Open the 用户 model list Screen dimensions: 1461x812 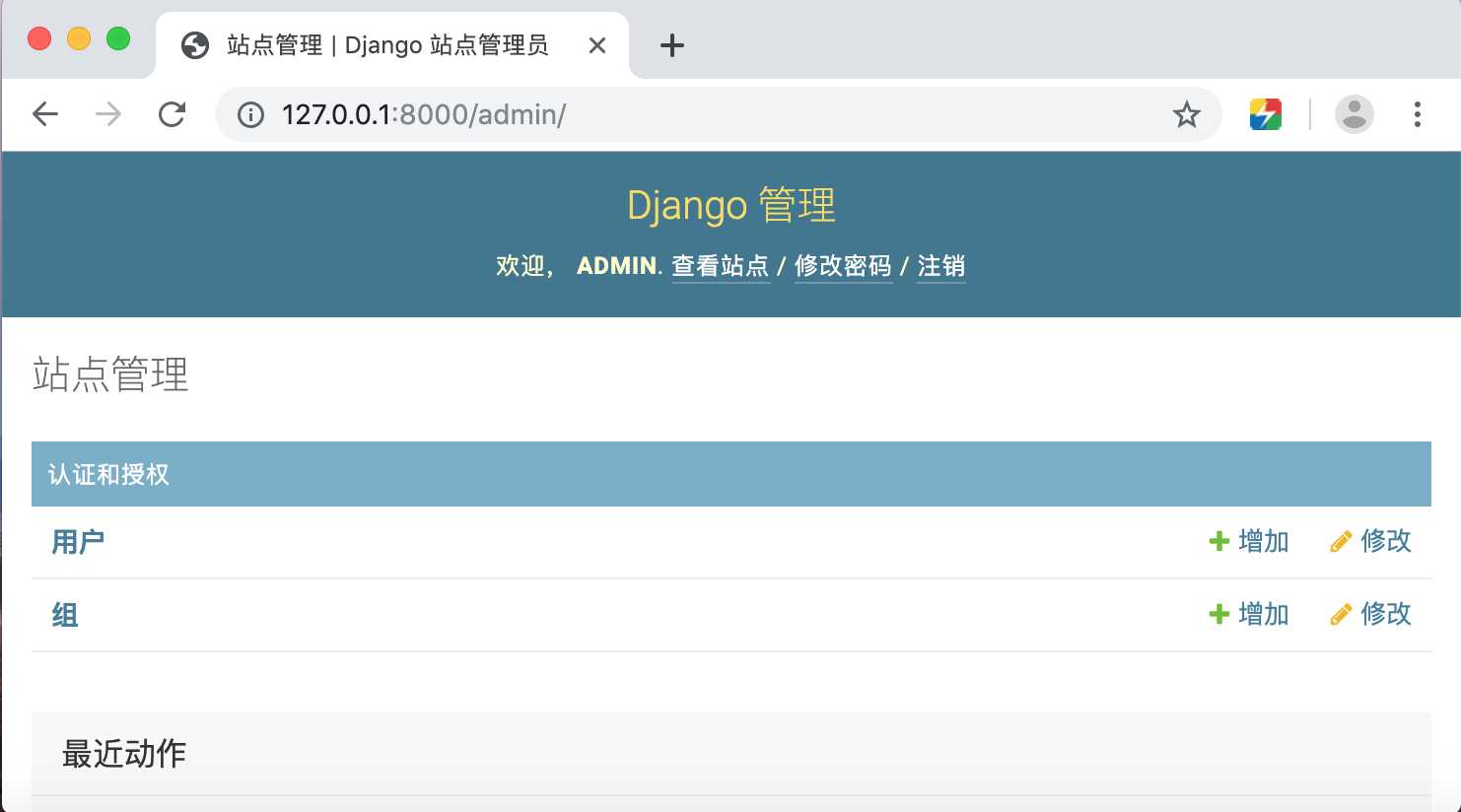coord(78,542)
